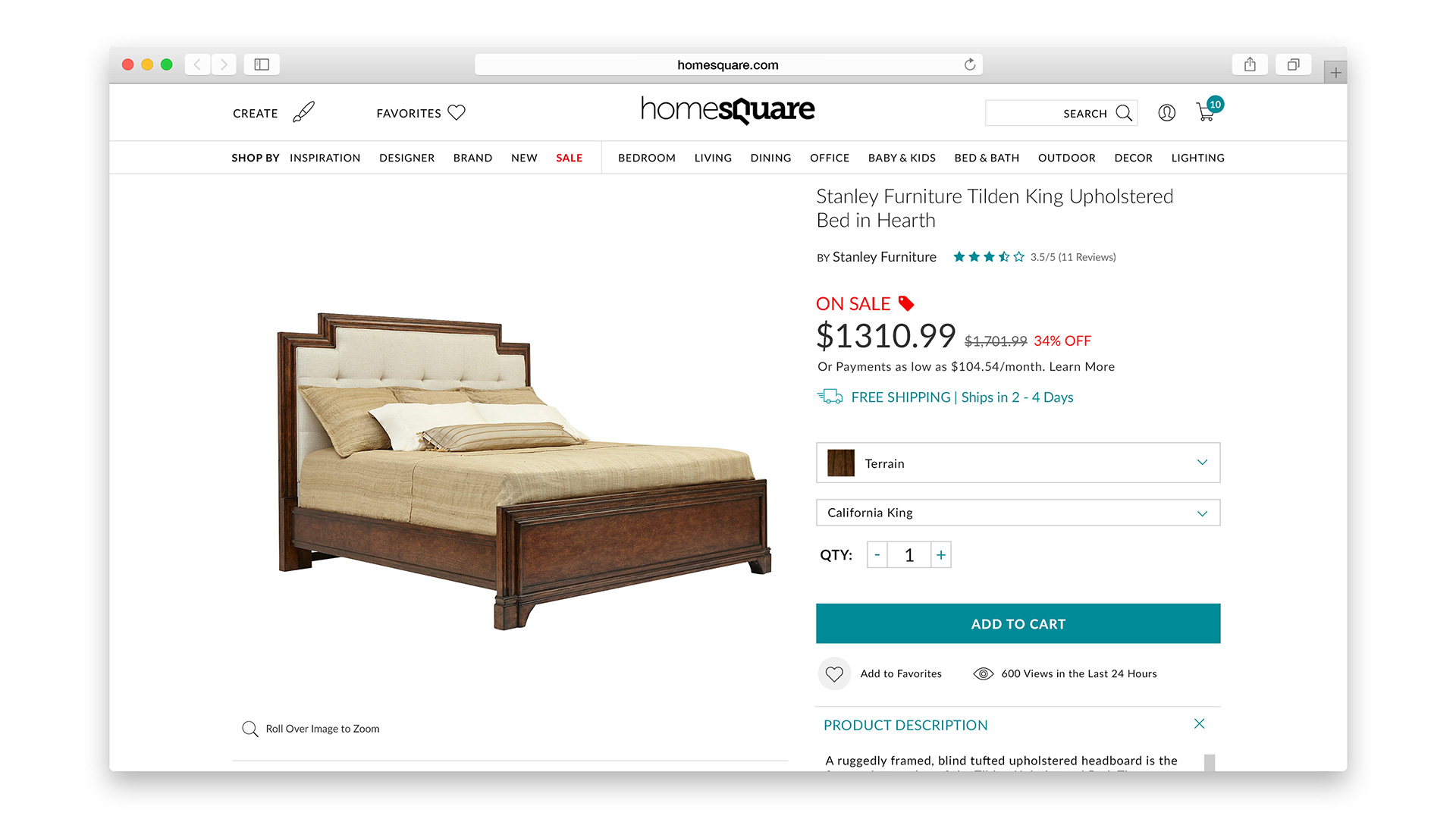Open Favorites heart in header
Viewport: 1456px width, 819px height.
point(457,113)
